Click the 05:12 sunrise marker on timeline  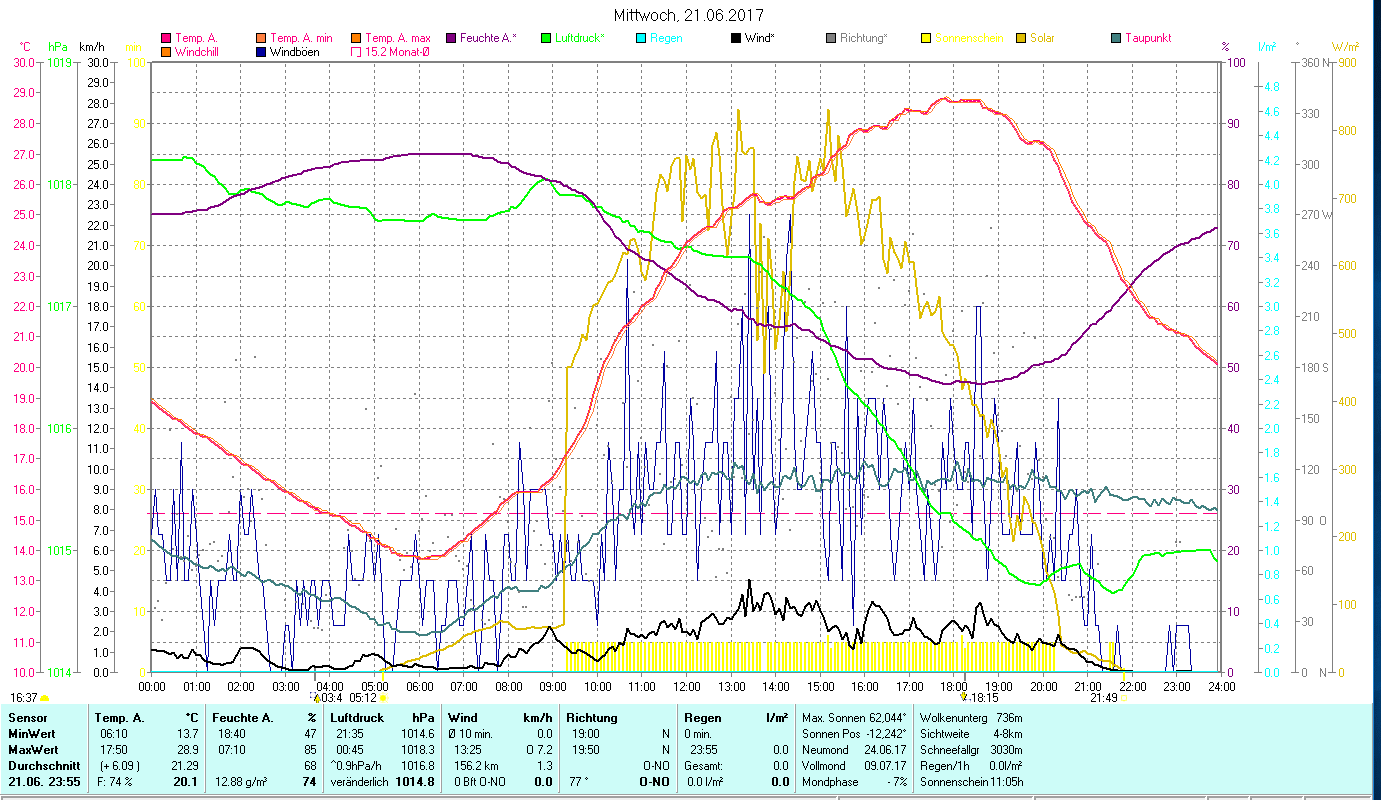pyautogui.click(x=362, y=698)
